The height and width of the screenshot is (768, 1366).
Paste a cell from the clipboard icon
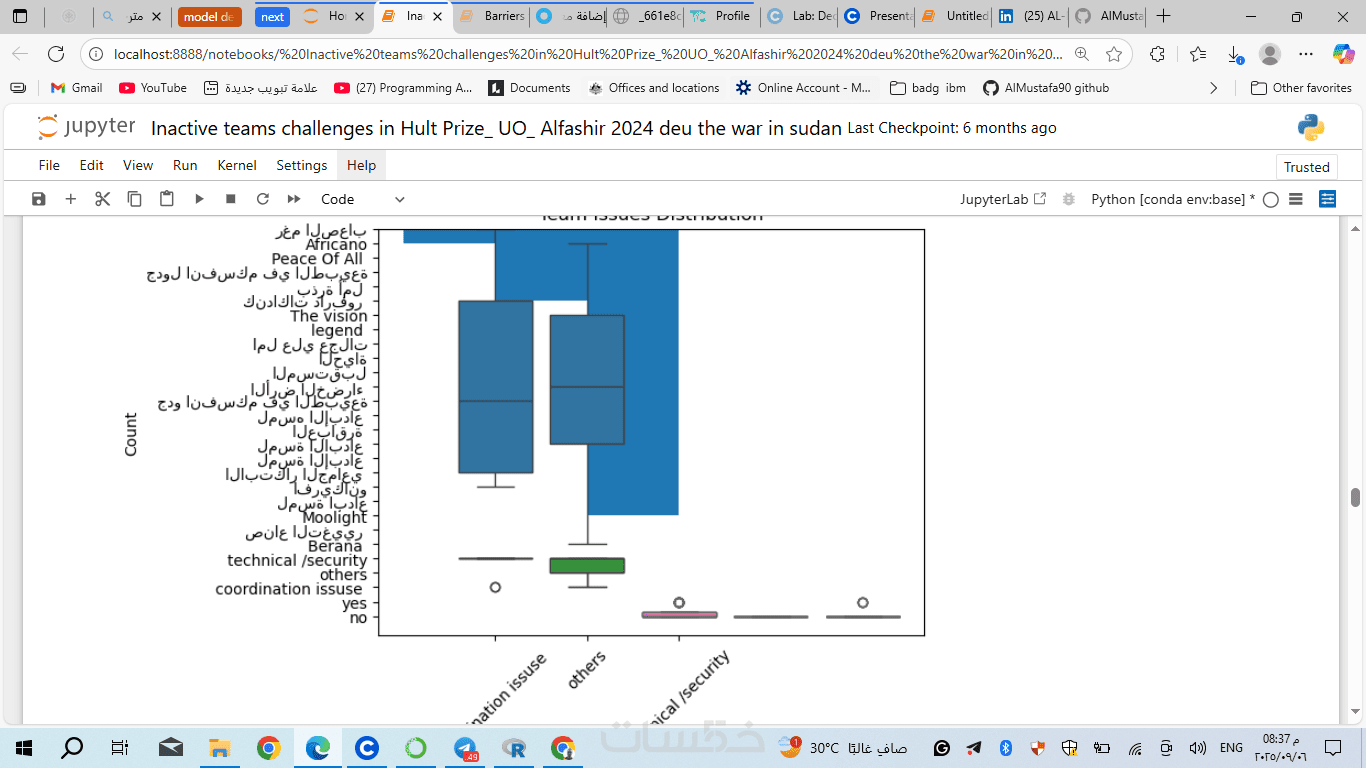[x=167, y=199]
